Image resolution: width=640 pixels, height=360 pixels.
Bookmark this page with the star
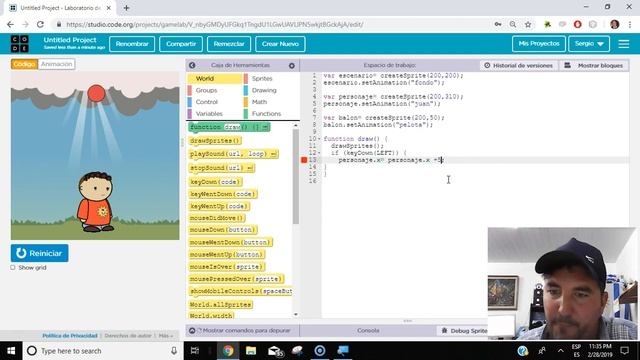(x=528, y=24)
